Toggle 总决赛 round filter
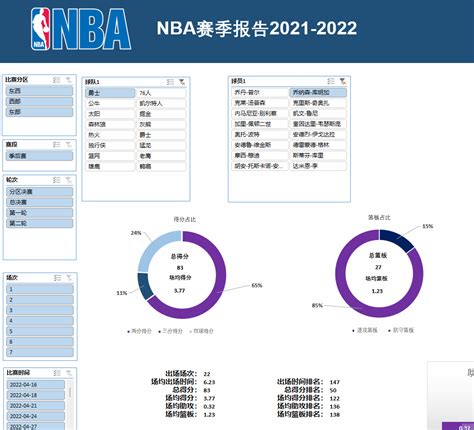This screenshot has width=474, height=430. (39, 202)
